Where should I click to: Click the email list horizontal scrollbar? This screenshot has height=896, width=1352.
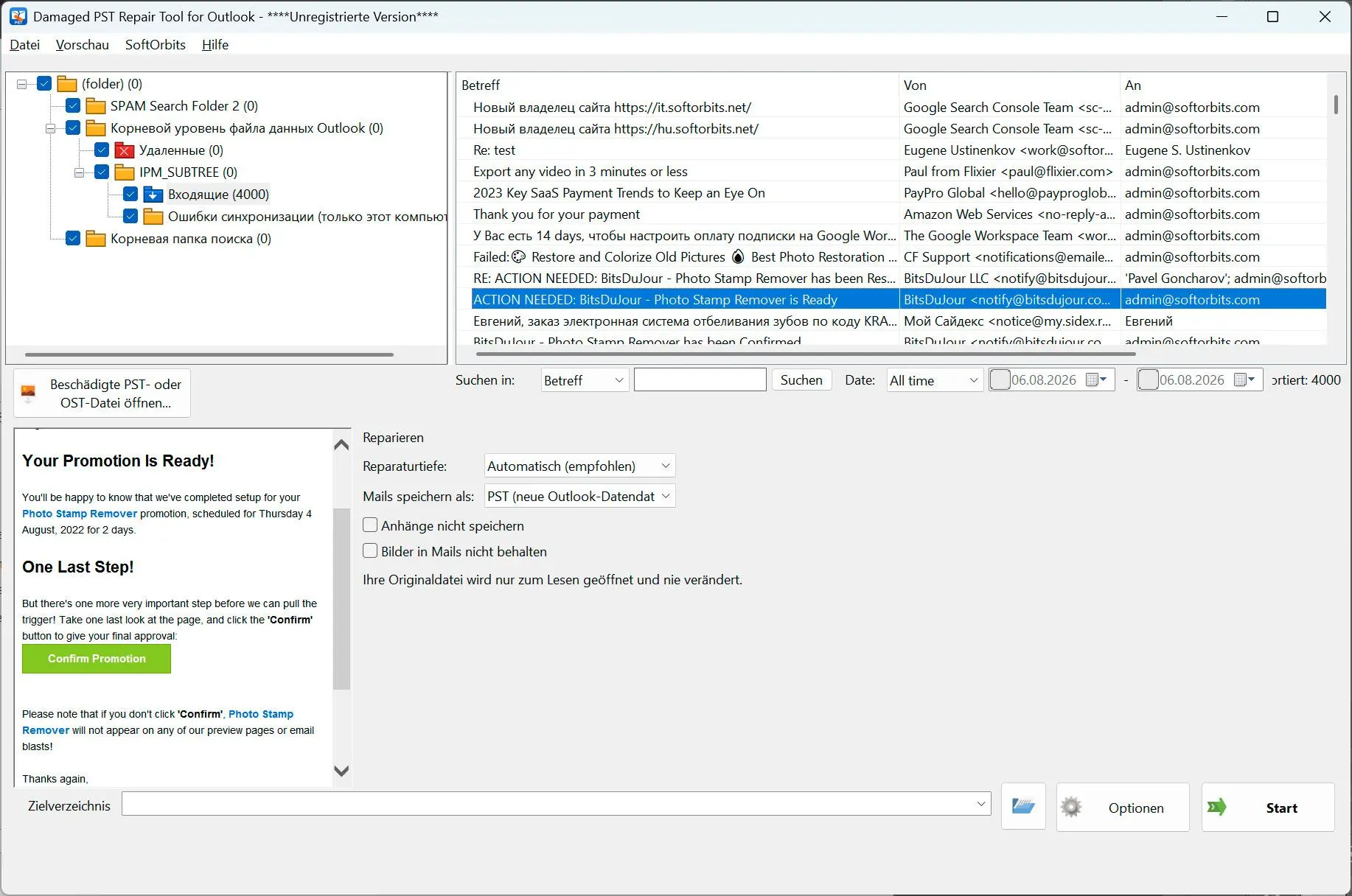[806, 354]
